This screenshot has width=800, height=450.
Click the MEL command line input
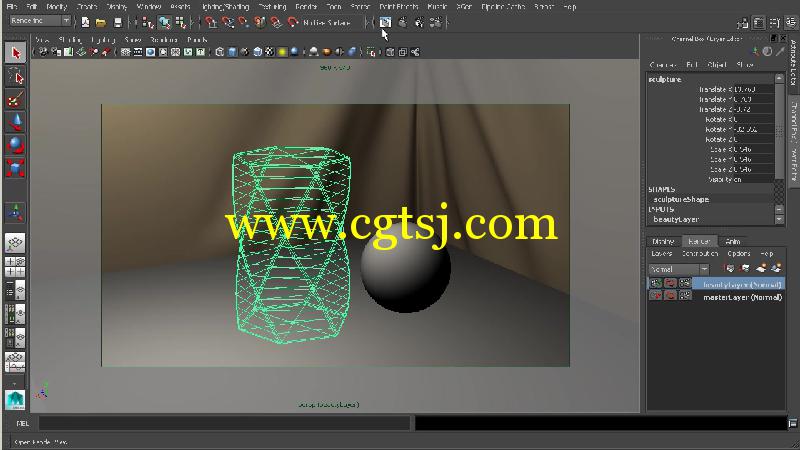point(224,423)
